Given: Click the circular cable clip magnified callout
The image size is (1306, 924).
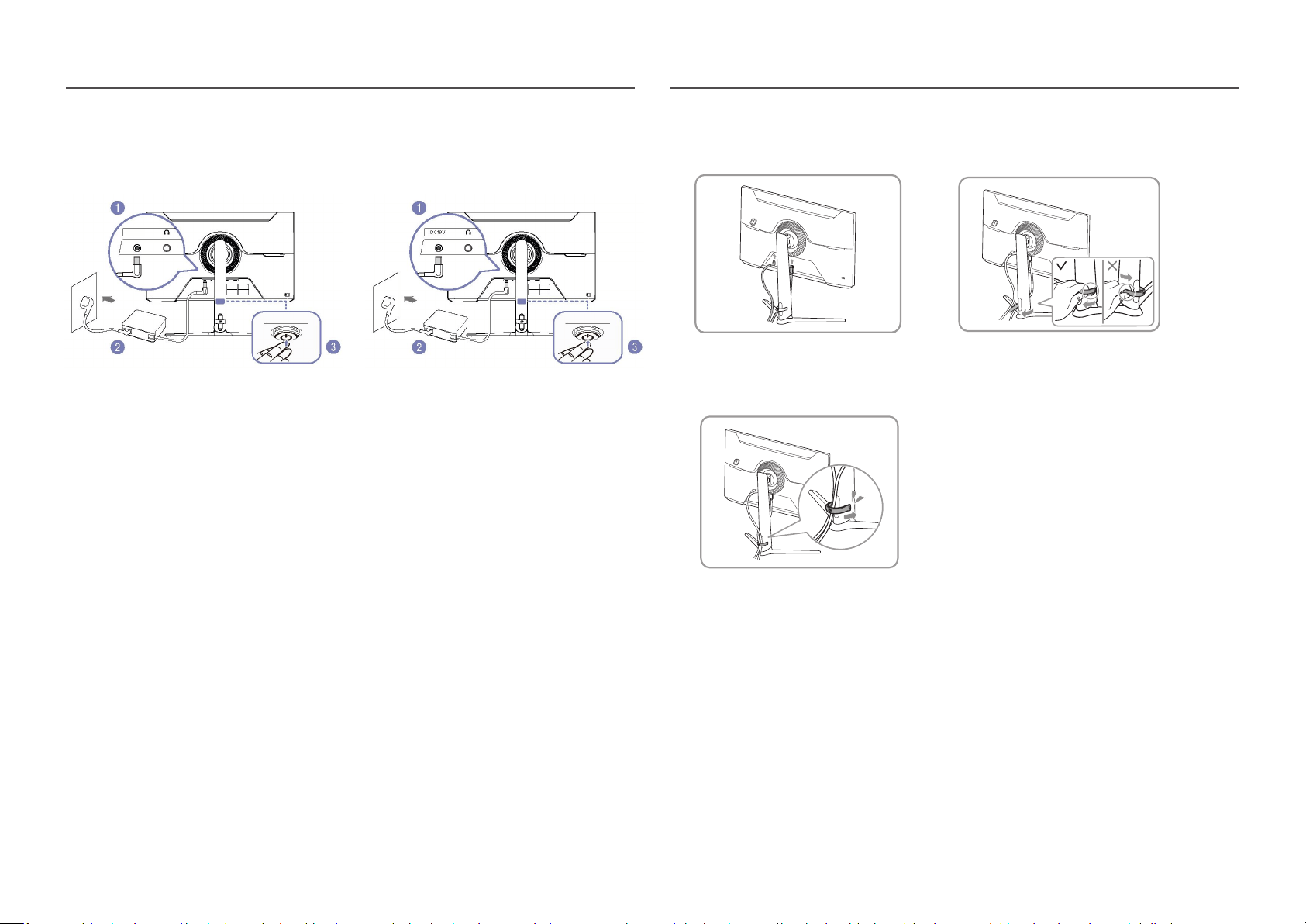Looking at the screenshot, I should (841, 506).
